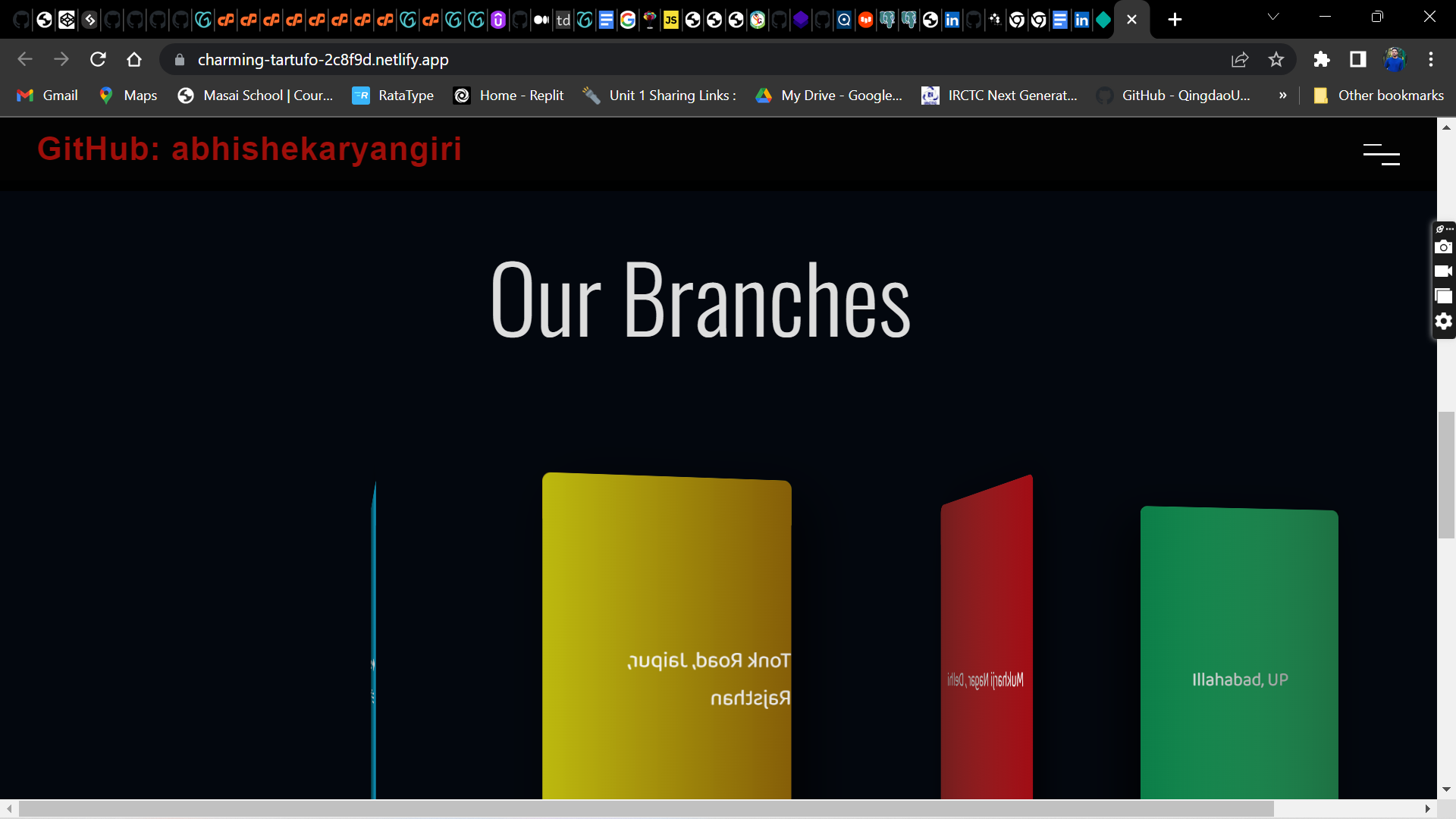Image resolution: width=1456 pixels, height=819 pixels.
Task: Open the Gmail bookmark
Action: 45,96
